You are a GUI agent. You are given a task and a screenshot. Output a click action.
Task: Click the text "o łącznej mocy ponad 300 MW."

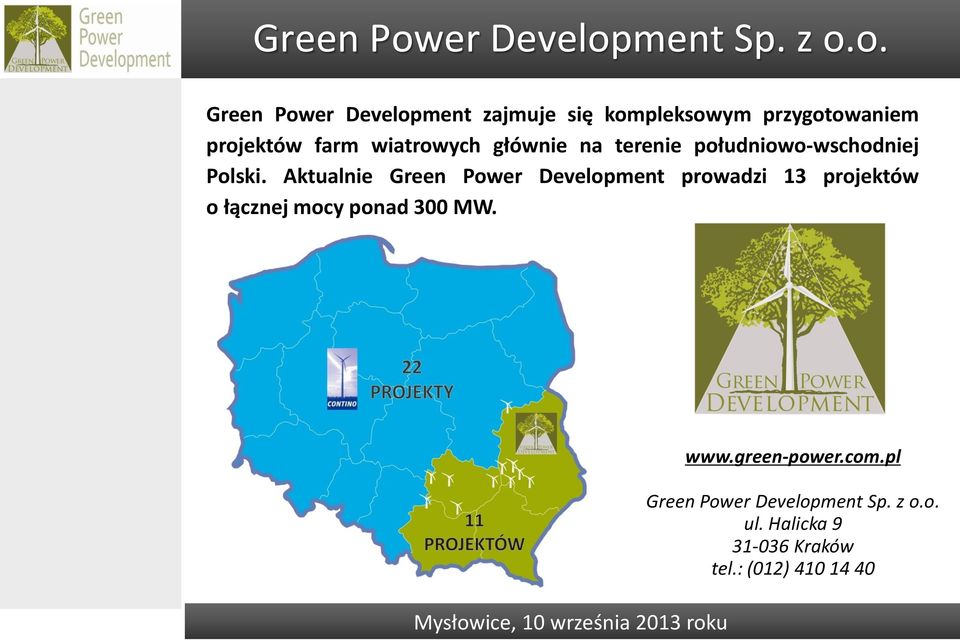pyautogui.click(x=351, y=208)
